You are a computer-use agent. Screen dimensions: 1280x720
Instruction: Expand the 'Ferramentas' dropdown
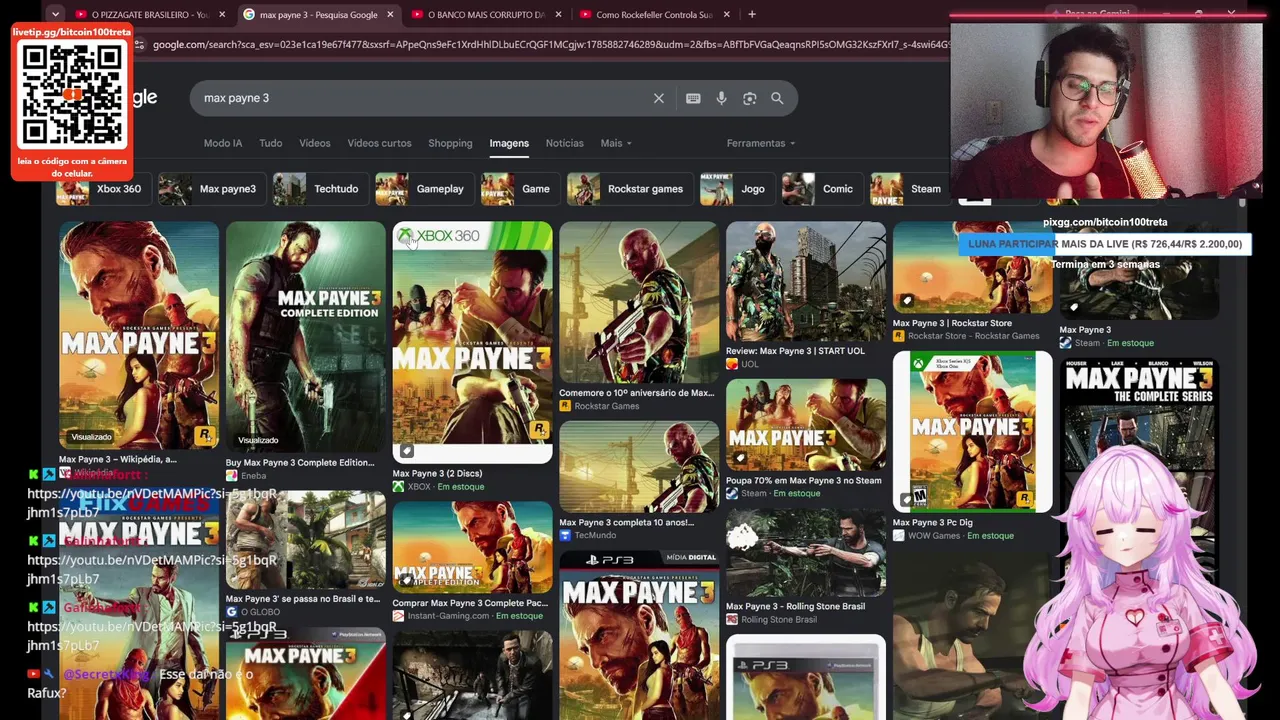coord(760,143)
